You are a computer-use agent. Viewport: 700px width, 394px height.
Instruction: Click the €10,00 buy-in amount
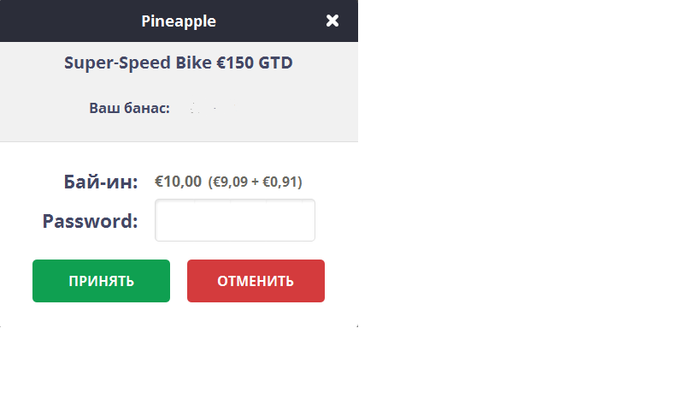(x=178, y=182)
